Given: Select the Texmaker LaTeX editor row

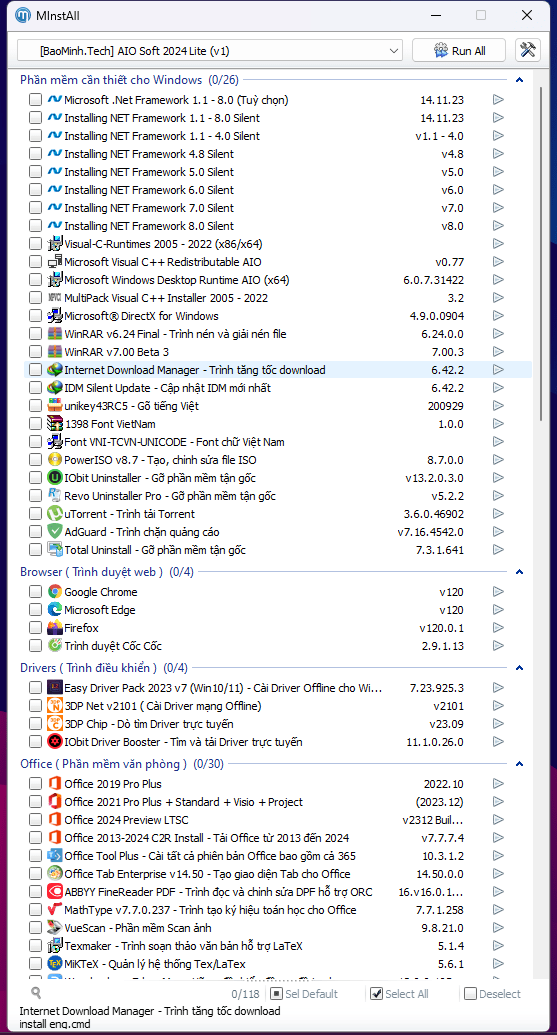Looking at the screenshot, I should tap(278, 946).
